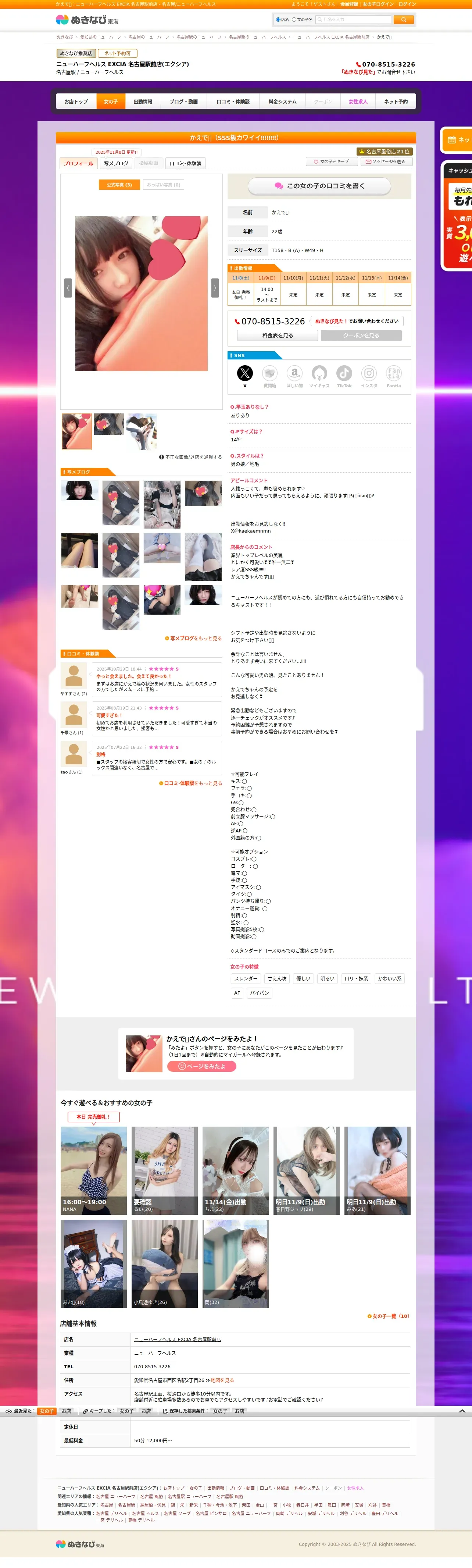Open the 出勤情報 navigation tab
This screenshot has height=1568, width=472.
tap(143, 102)
